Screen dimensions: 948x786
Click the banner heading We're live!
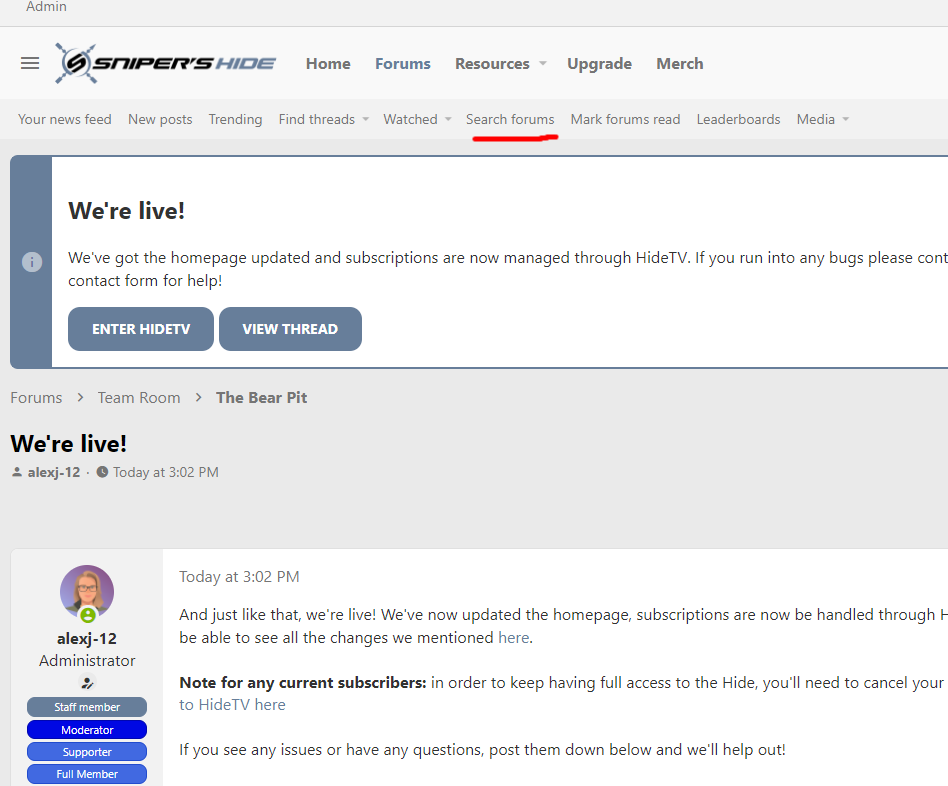[x=126, y=210]
